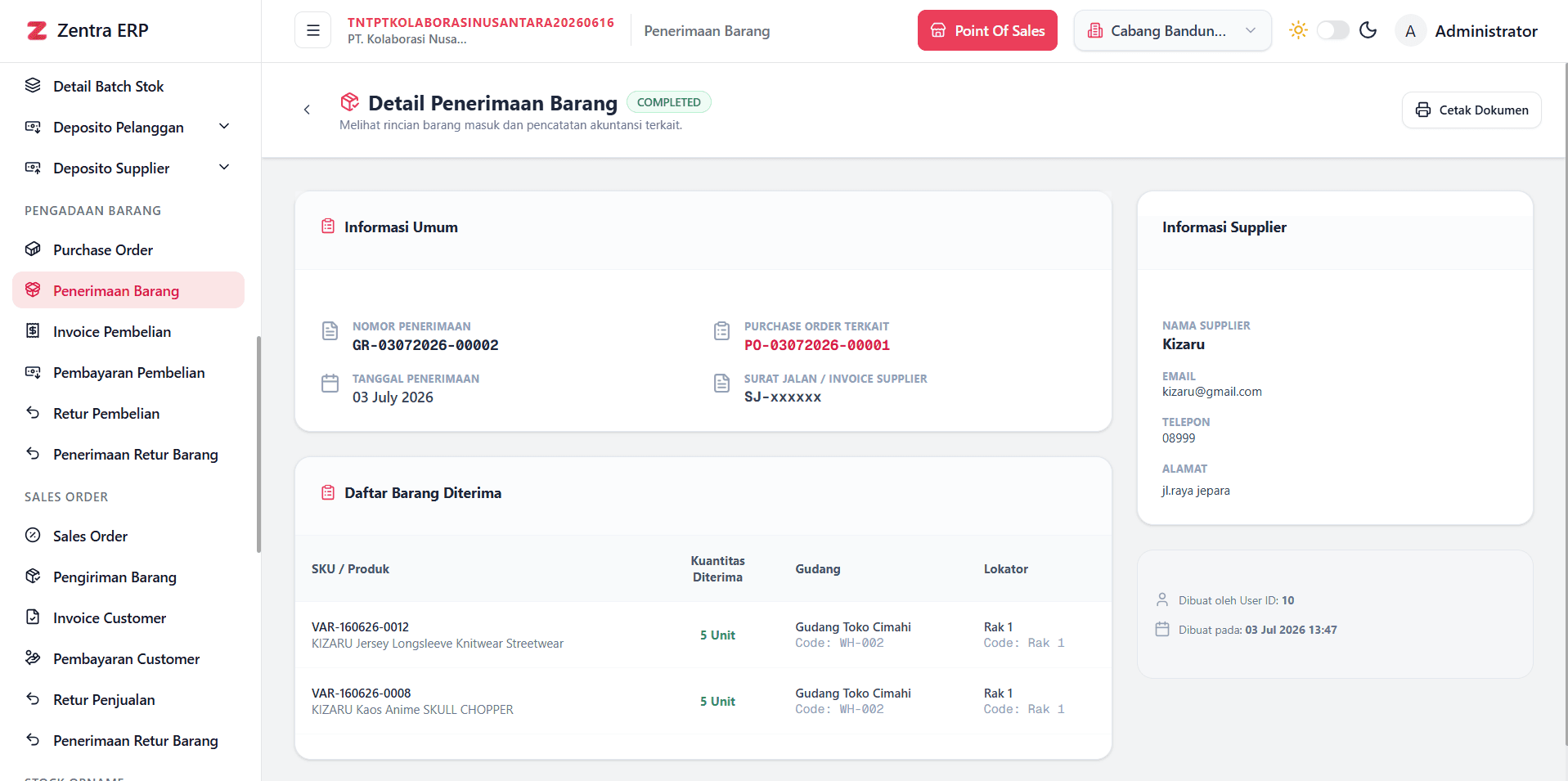Click the hamburger menu icon

tap(312, 30)
